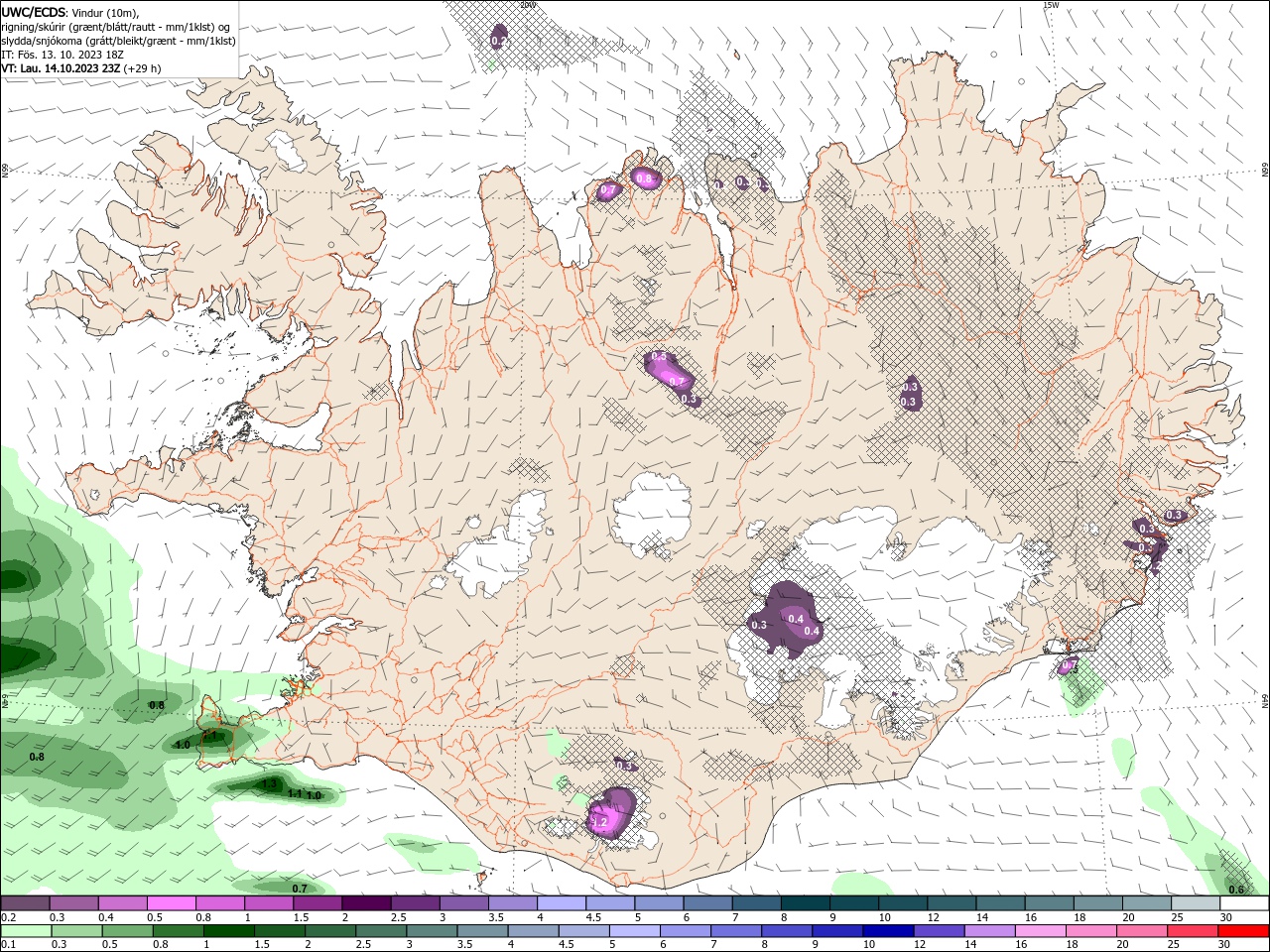The image size is (1270, 952).
Task: Click the 'slydda/snjókoma' legend description line
Action: pyautogui.click(x=118, y=41)
